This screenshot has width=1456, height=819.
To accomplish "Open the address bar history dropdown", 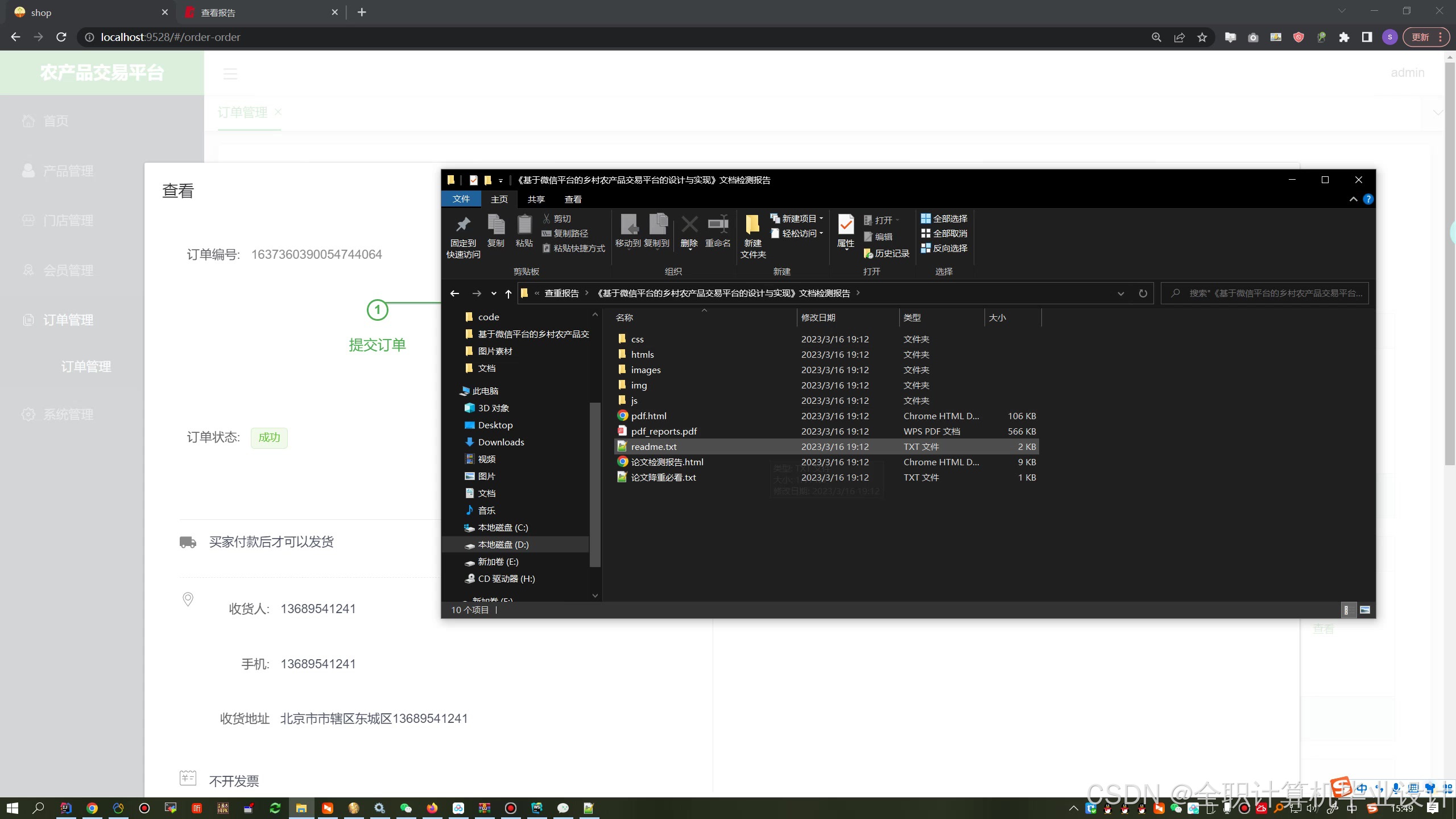I will (1120, 293).
